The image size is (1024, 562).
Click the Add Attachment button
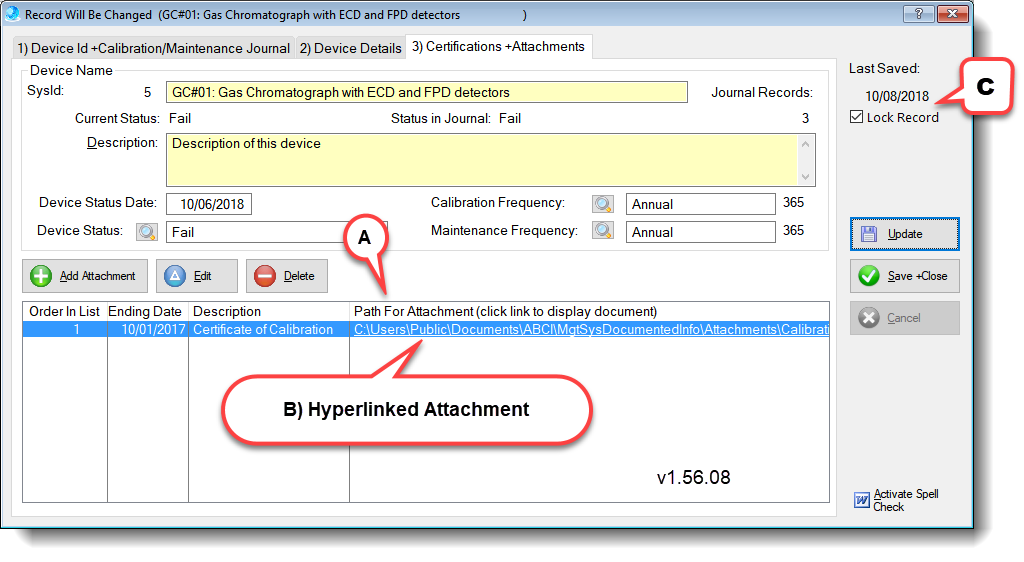85,276
